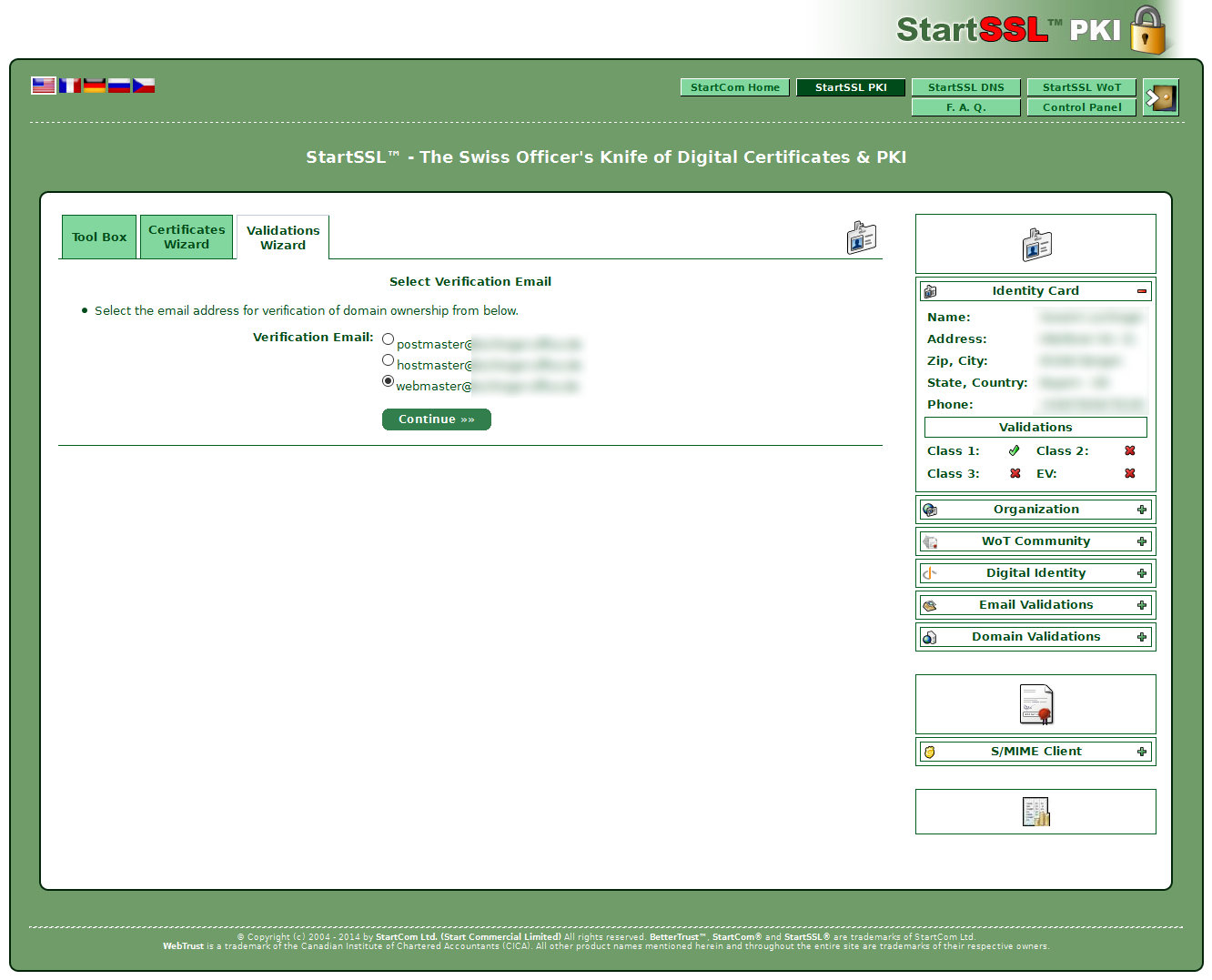Click ID badge icon beside wizard tabs

[861, 237]
